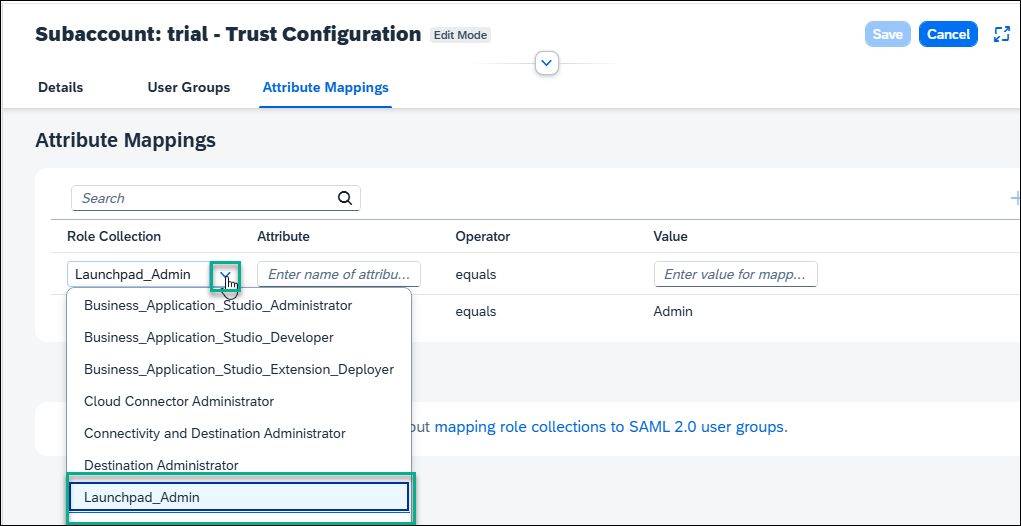Click equals operator in first row
The height and width of the screenshot is (526, 1021).
pos(476,275)
